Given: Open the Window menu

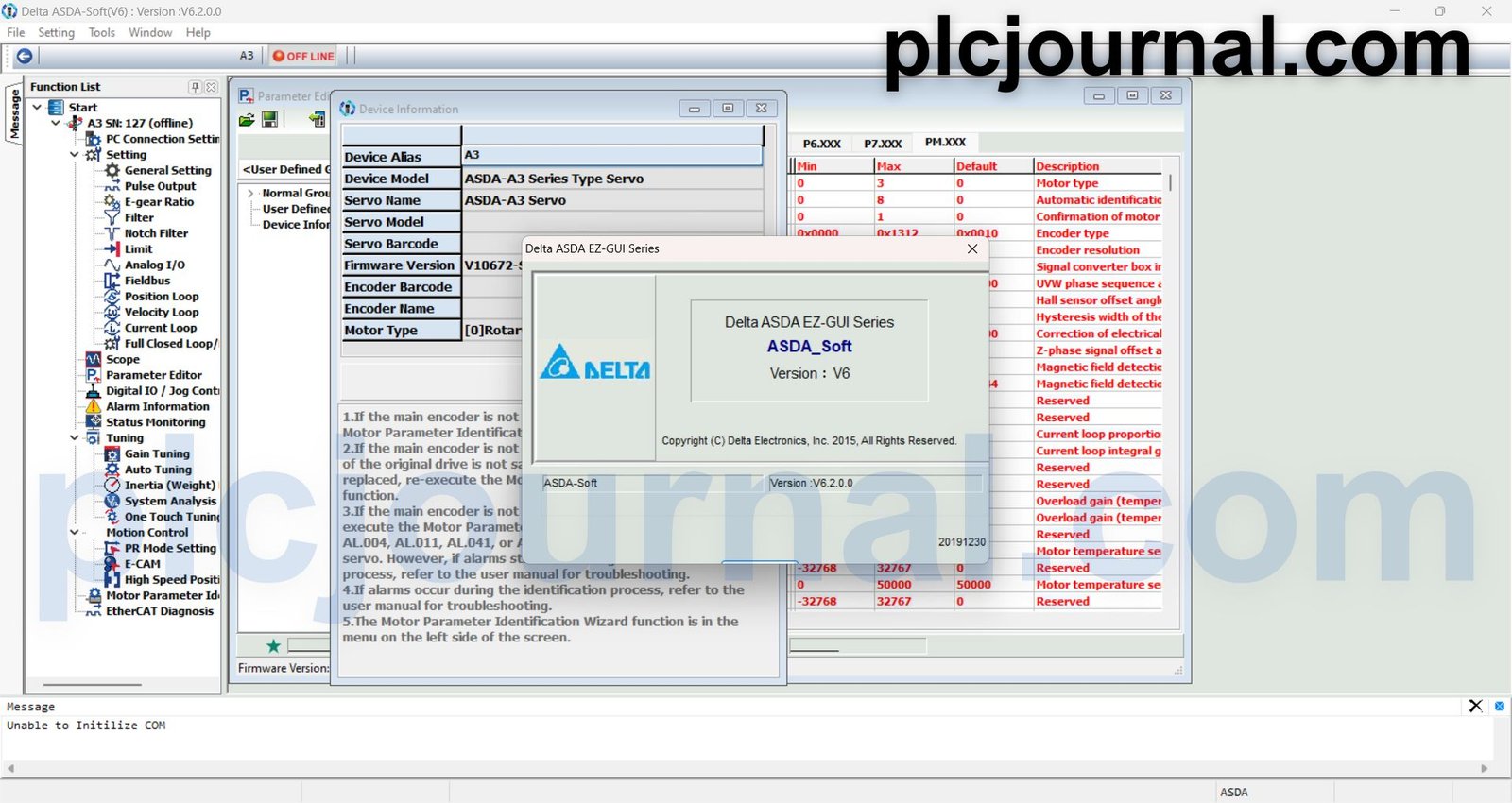Looking at the screenshot, I should 150,32.
